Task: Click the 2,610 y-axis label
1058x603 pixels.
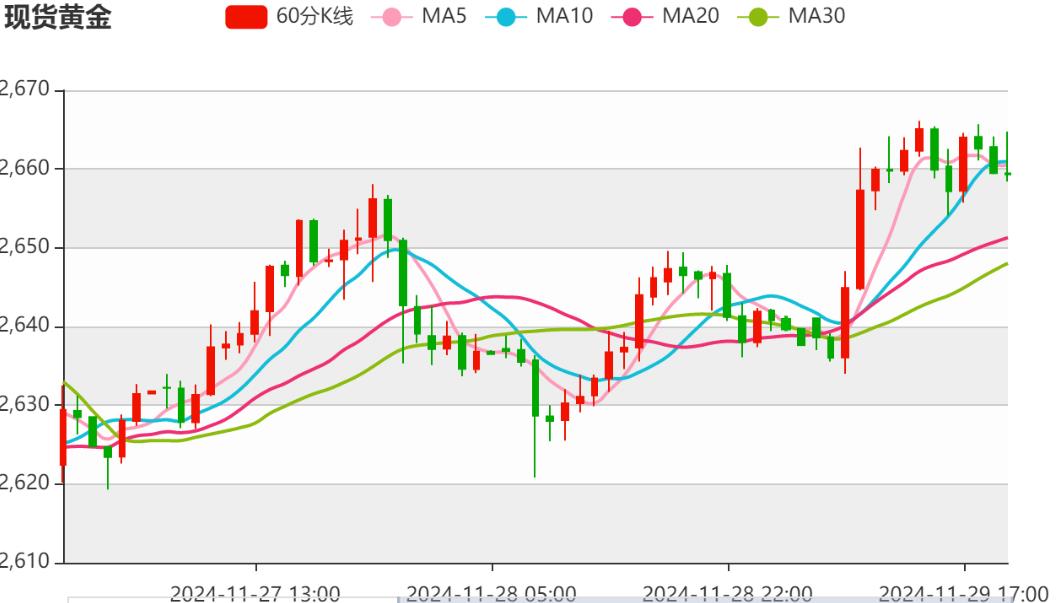Action: click(x=22, y=561)
